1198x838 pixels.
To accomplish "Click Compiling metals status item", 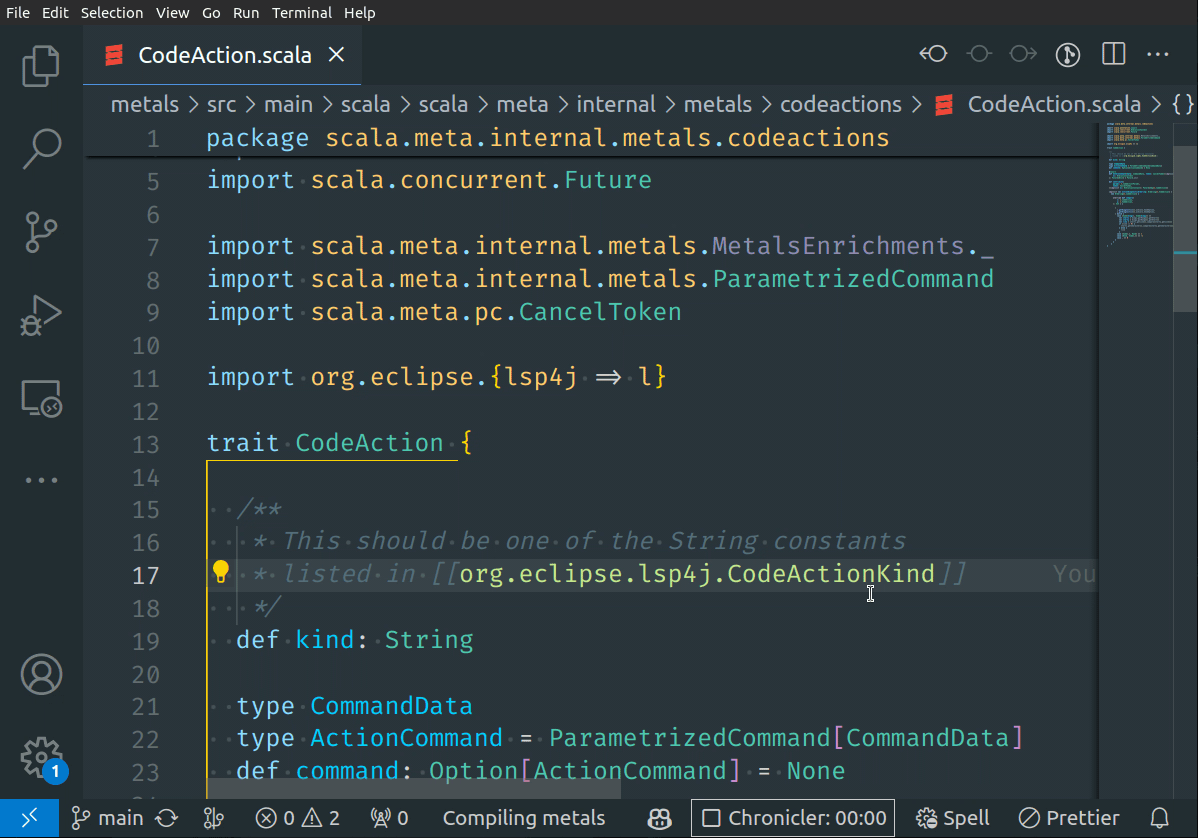I will (x=524, y=818).
